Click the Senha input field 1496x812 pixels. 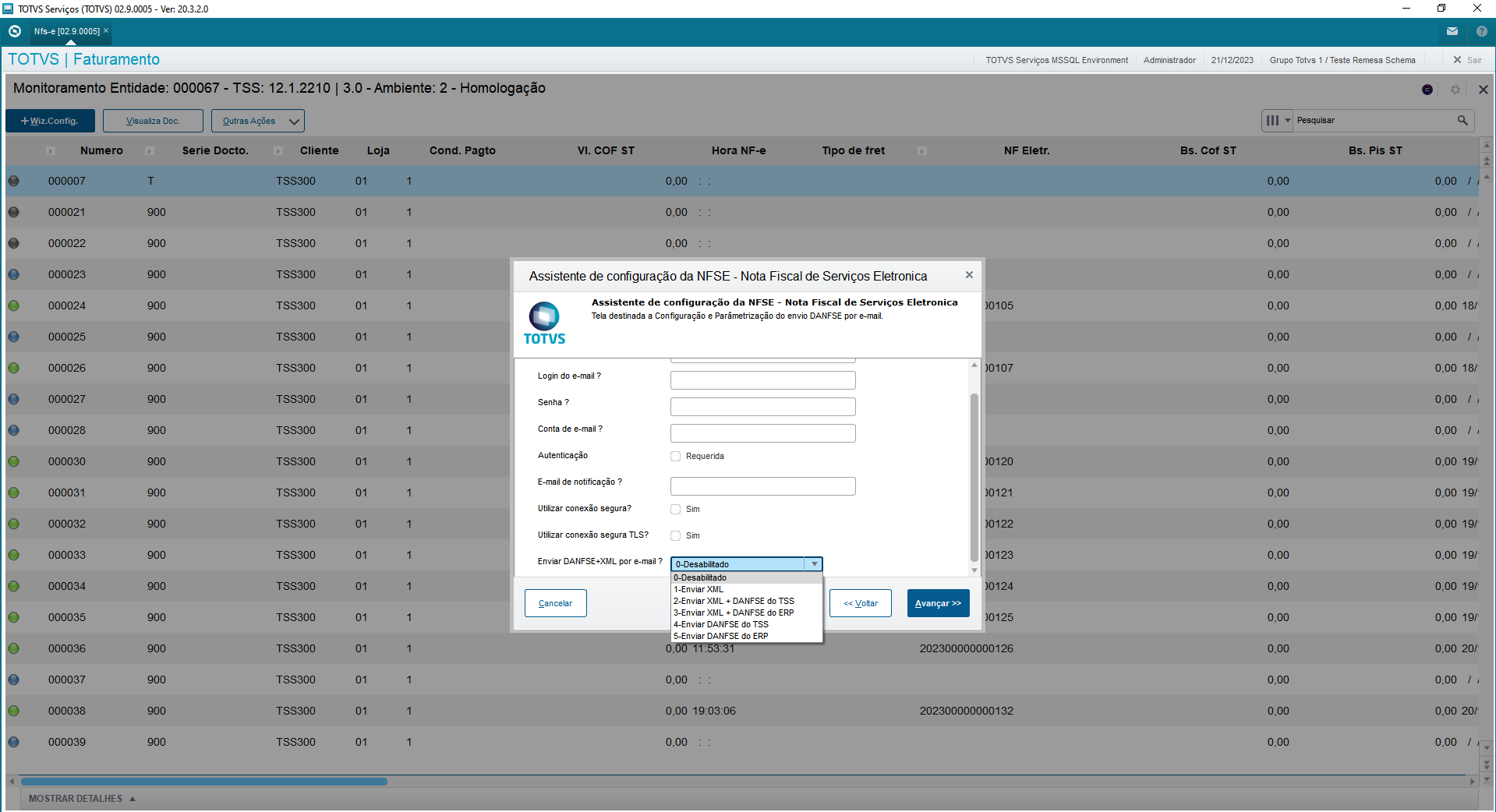pyautogui.click(x=763, y=407)
